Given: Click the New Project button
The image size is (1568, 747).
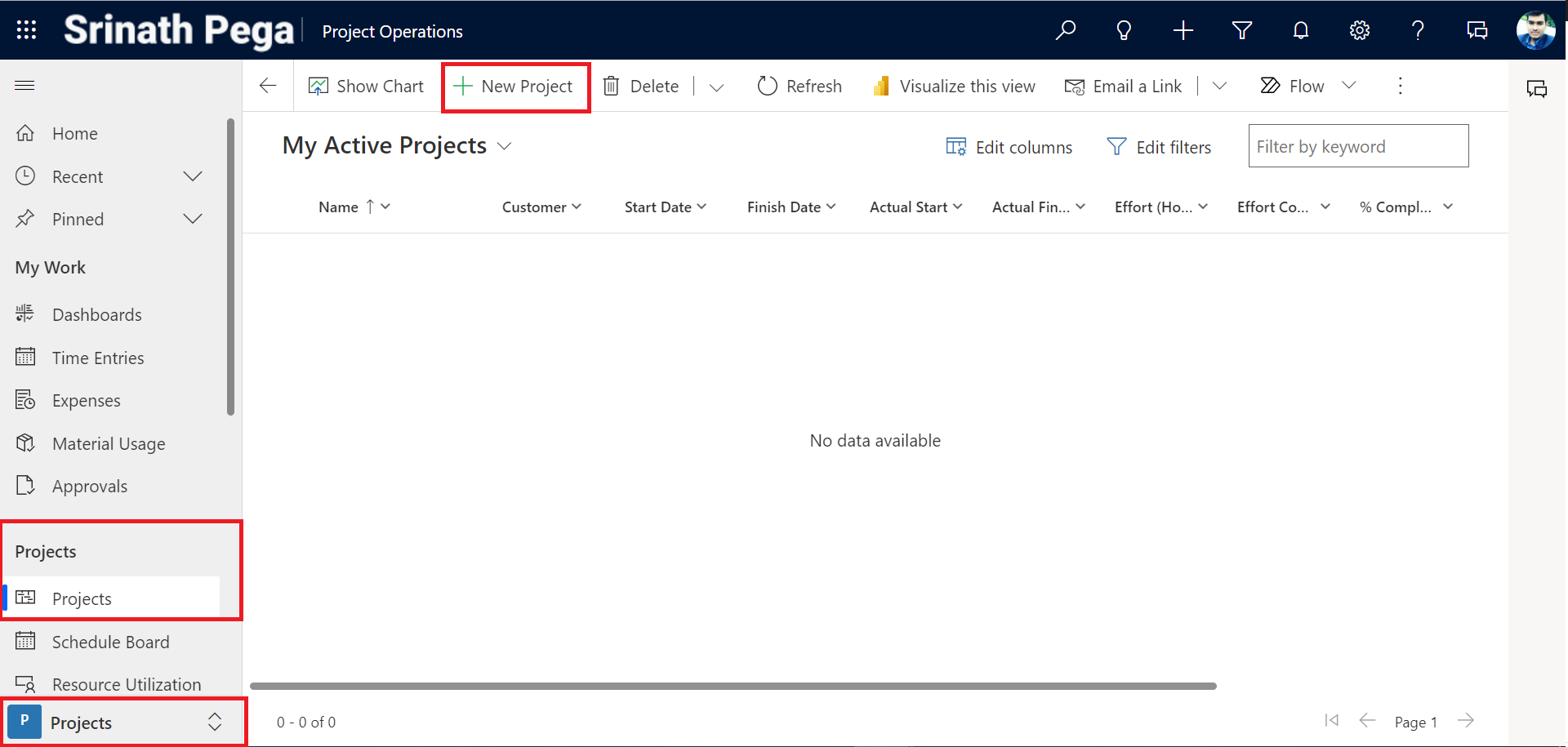Looking at the screenshot, I should (514, 87).
